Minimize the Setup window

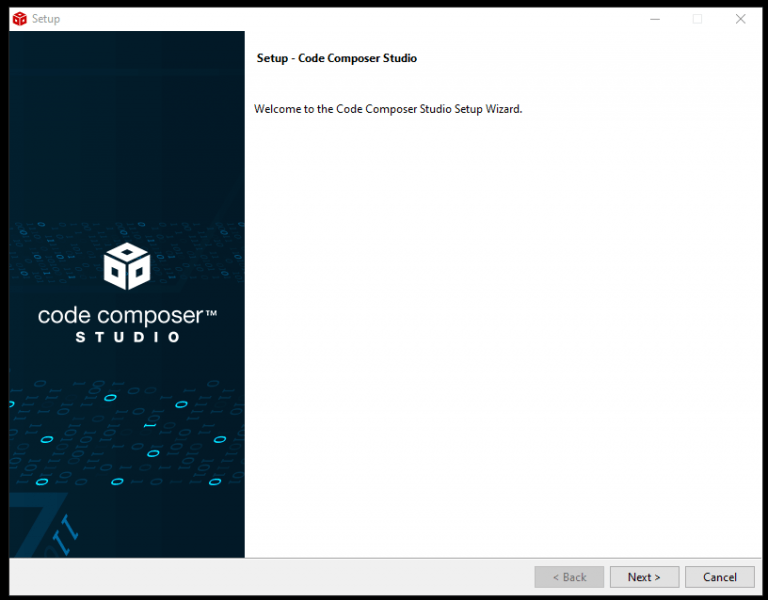point(654,19)
